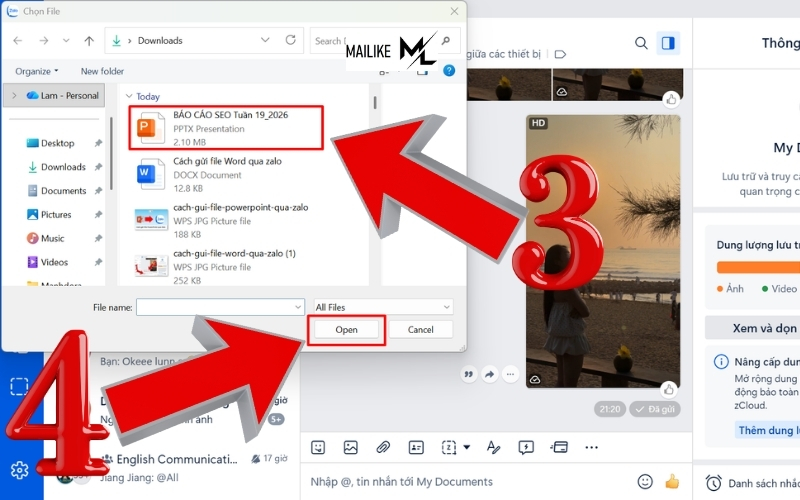The height and width of the screenshot is (500, 800).
Task: Quote reply to the photo message
Action: pyautogui.click(x=468, y=374)
